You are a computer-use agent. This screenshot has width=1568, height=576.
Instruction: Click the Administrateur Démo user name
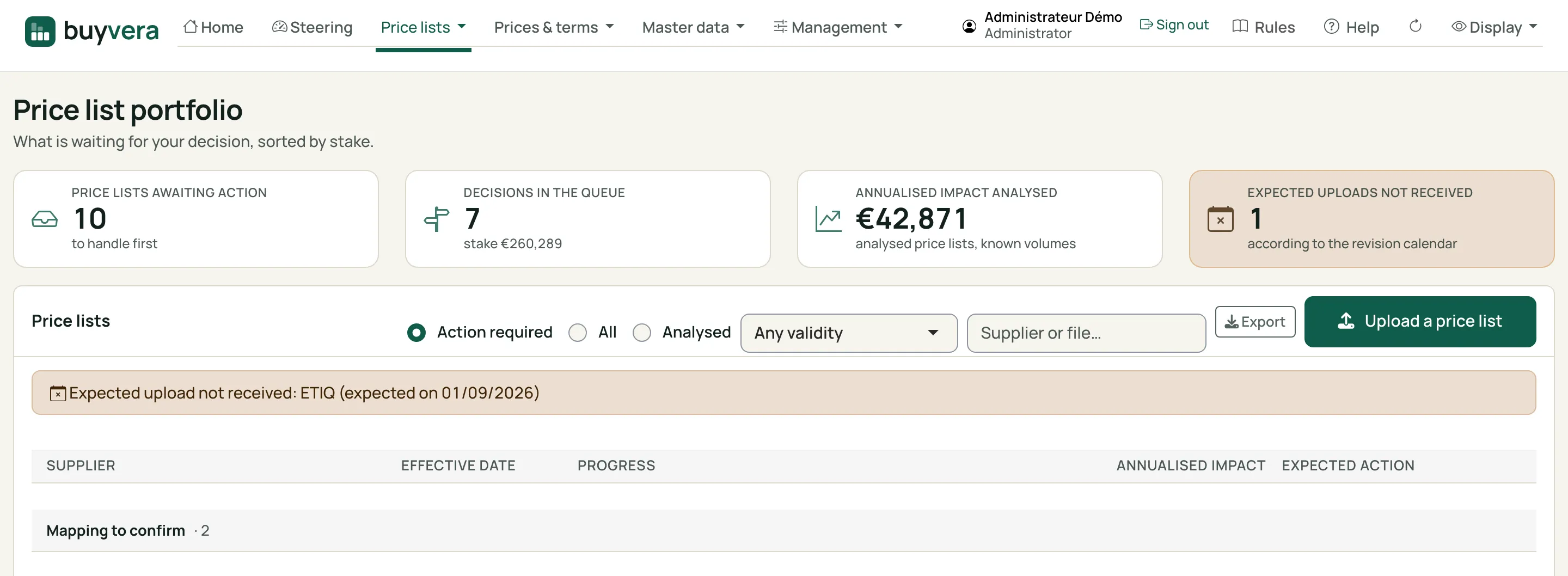click(x=1053, y=17)
